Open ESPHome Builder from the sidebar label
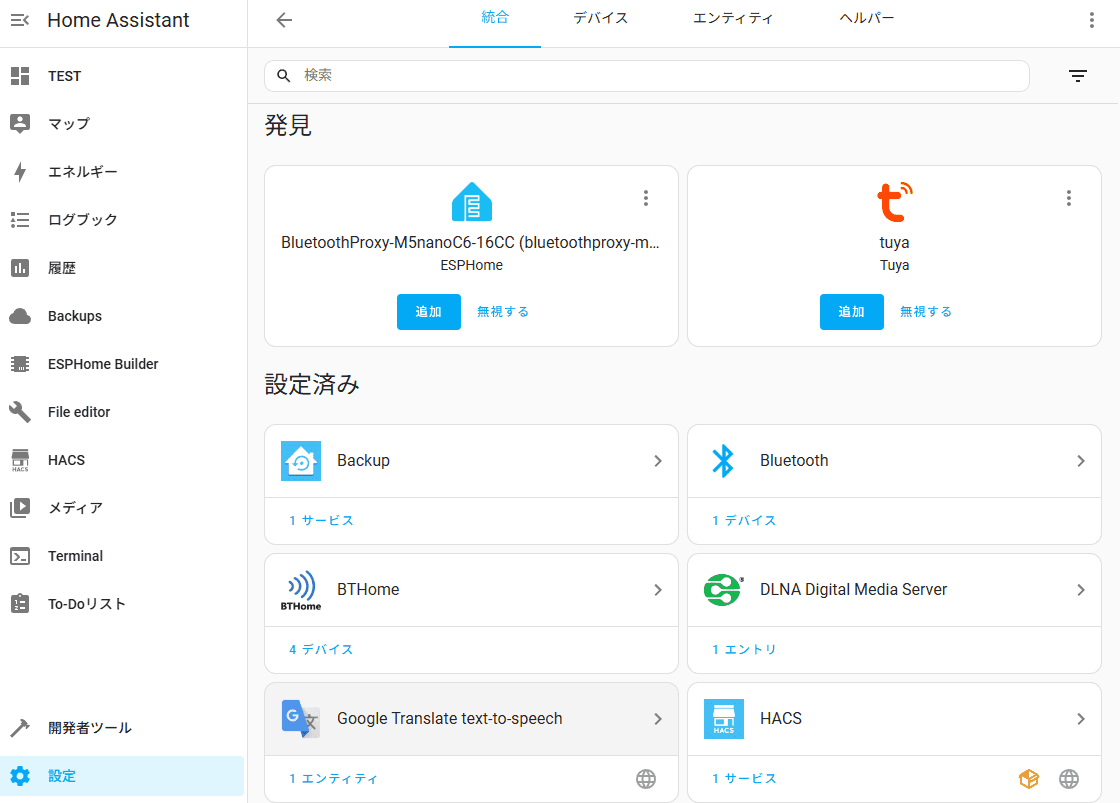The image size is (1120, 803). [x=103, y=364]
